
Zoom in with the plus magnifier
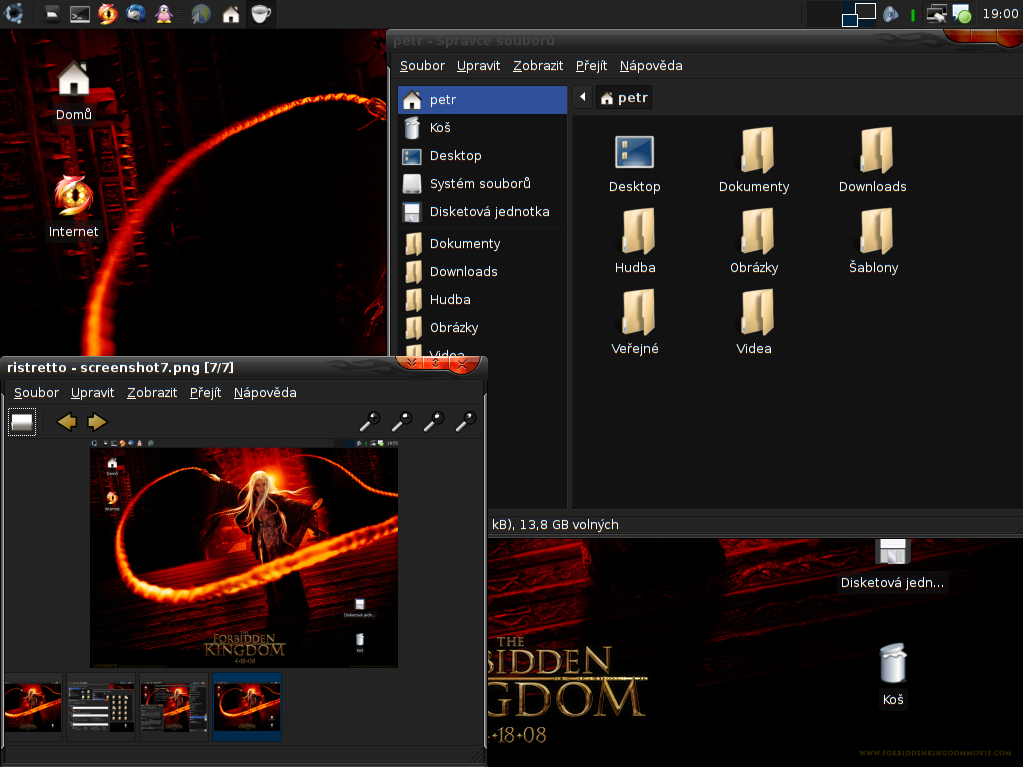coord(370,422)
